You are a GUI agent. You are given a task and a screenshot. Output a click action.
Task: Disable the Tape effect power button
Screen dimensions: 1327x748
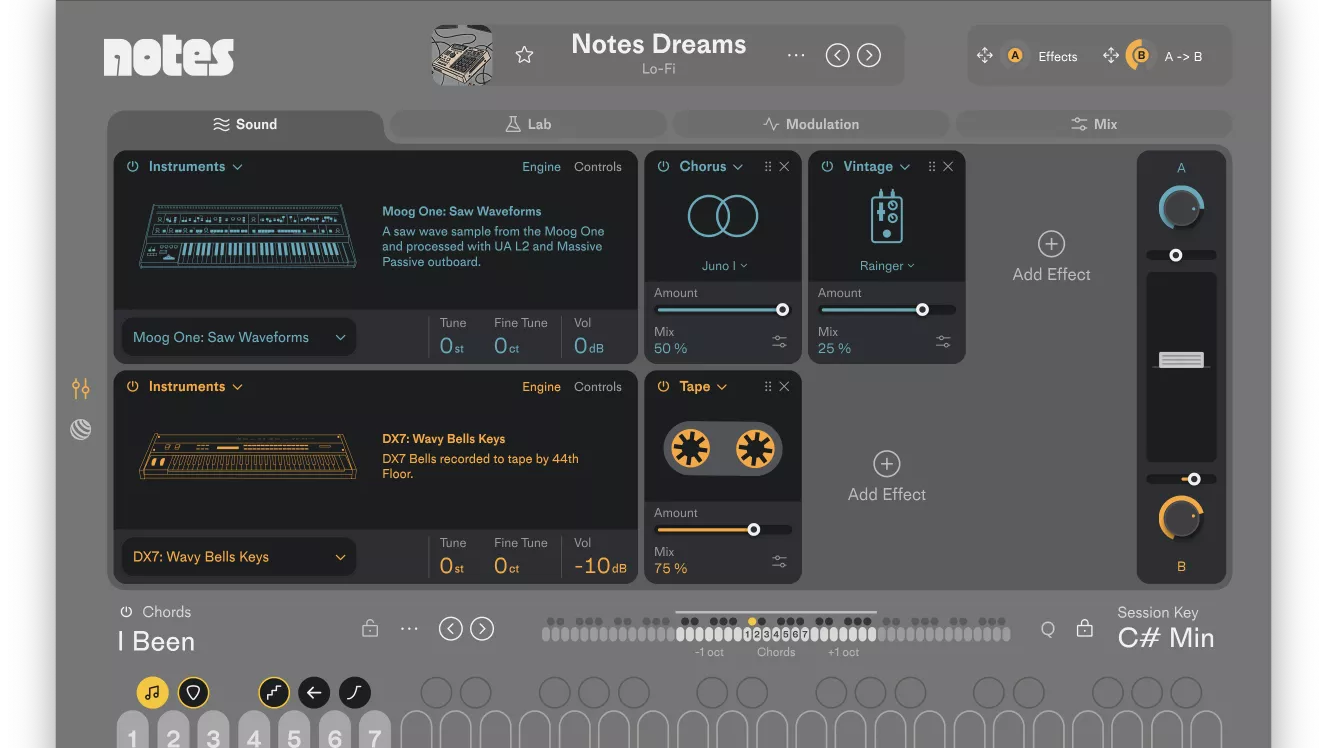[x=663, y=387]
